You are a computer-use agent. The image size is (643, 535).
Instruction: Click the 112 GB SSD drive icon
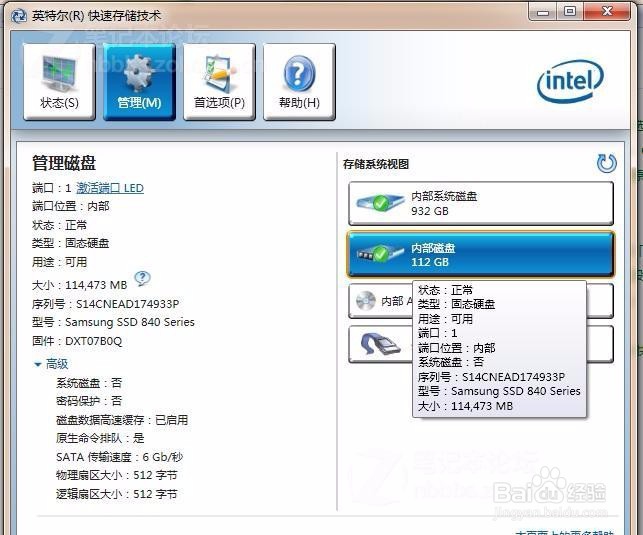point(380,254)
